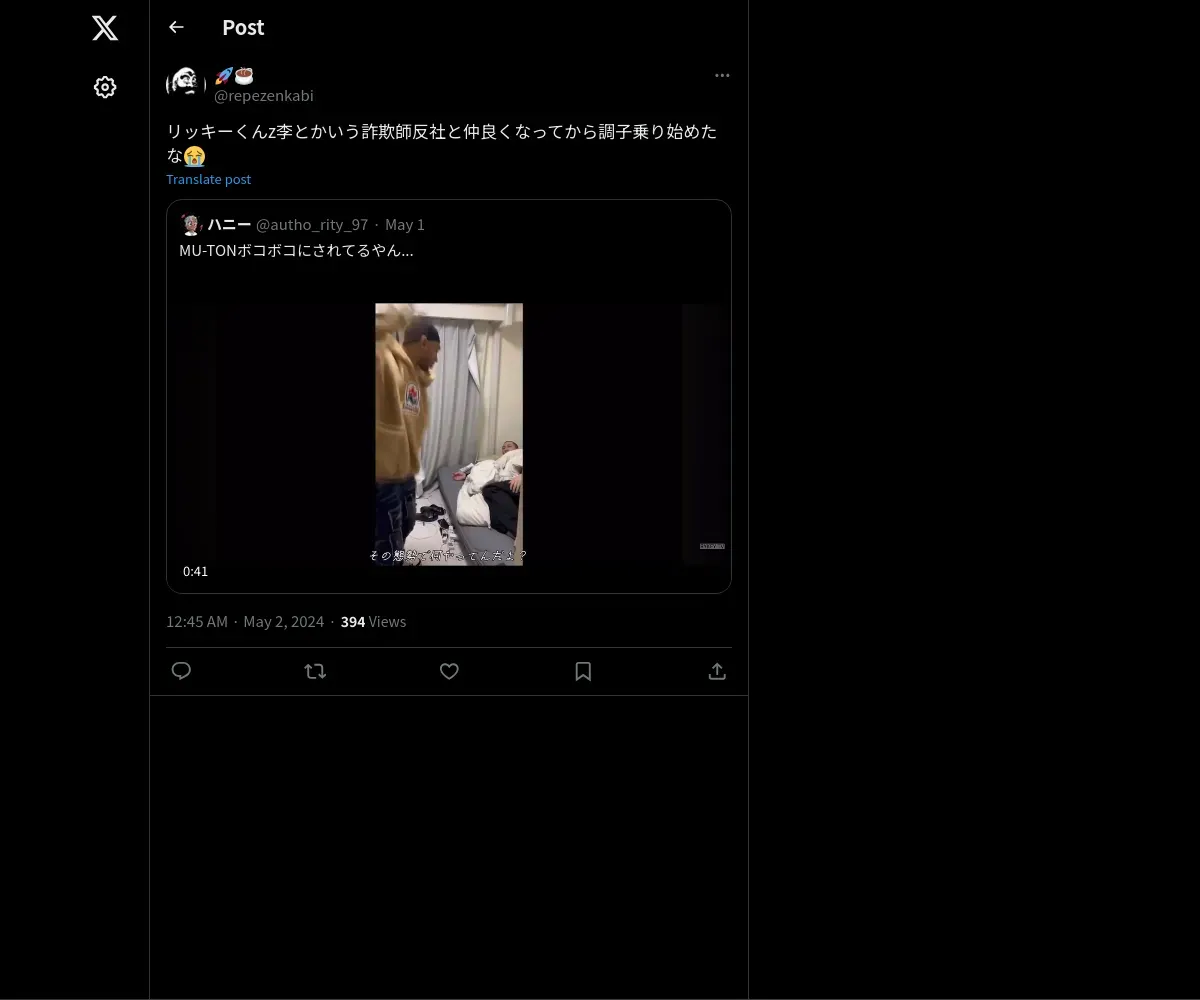Open the settings gear icon

pyautogui.click(x=105, y=87)
